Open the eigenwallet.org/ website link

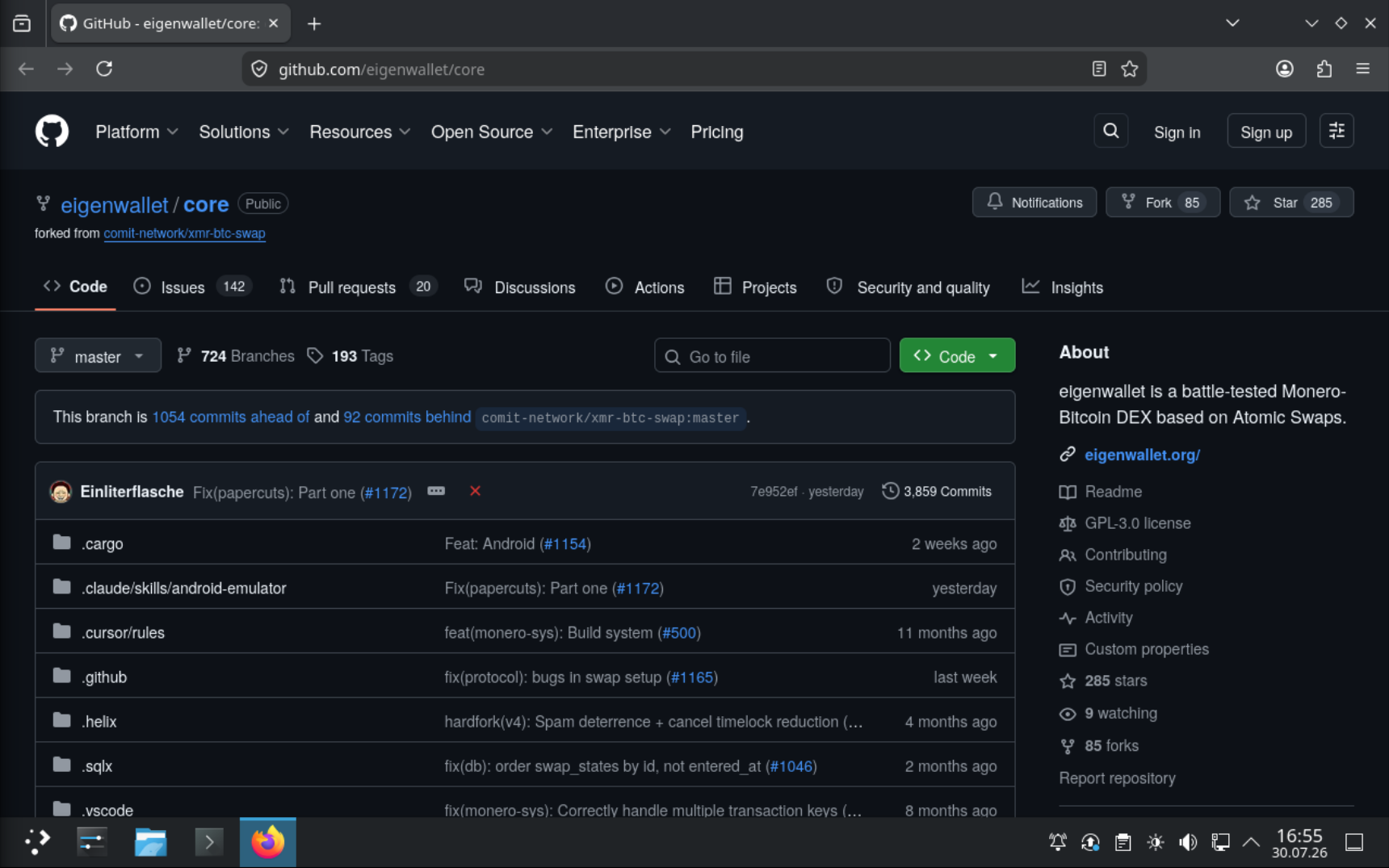(1142, 455)
